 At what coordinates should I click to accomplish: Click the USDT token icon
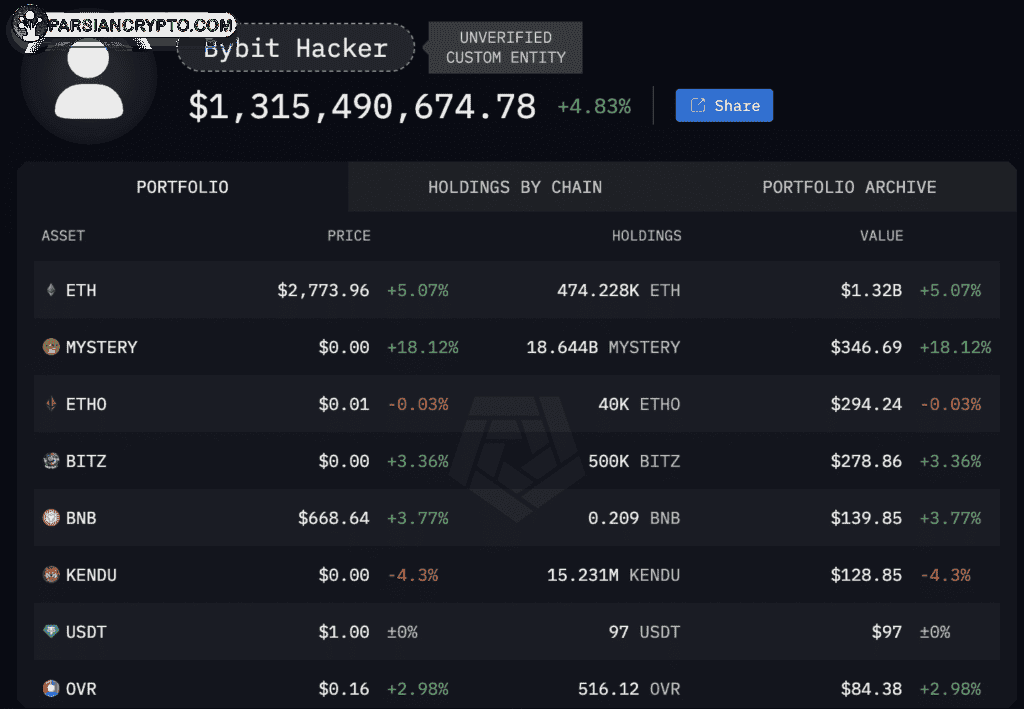(x=51, y=631)
